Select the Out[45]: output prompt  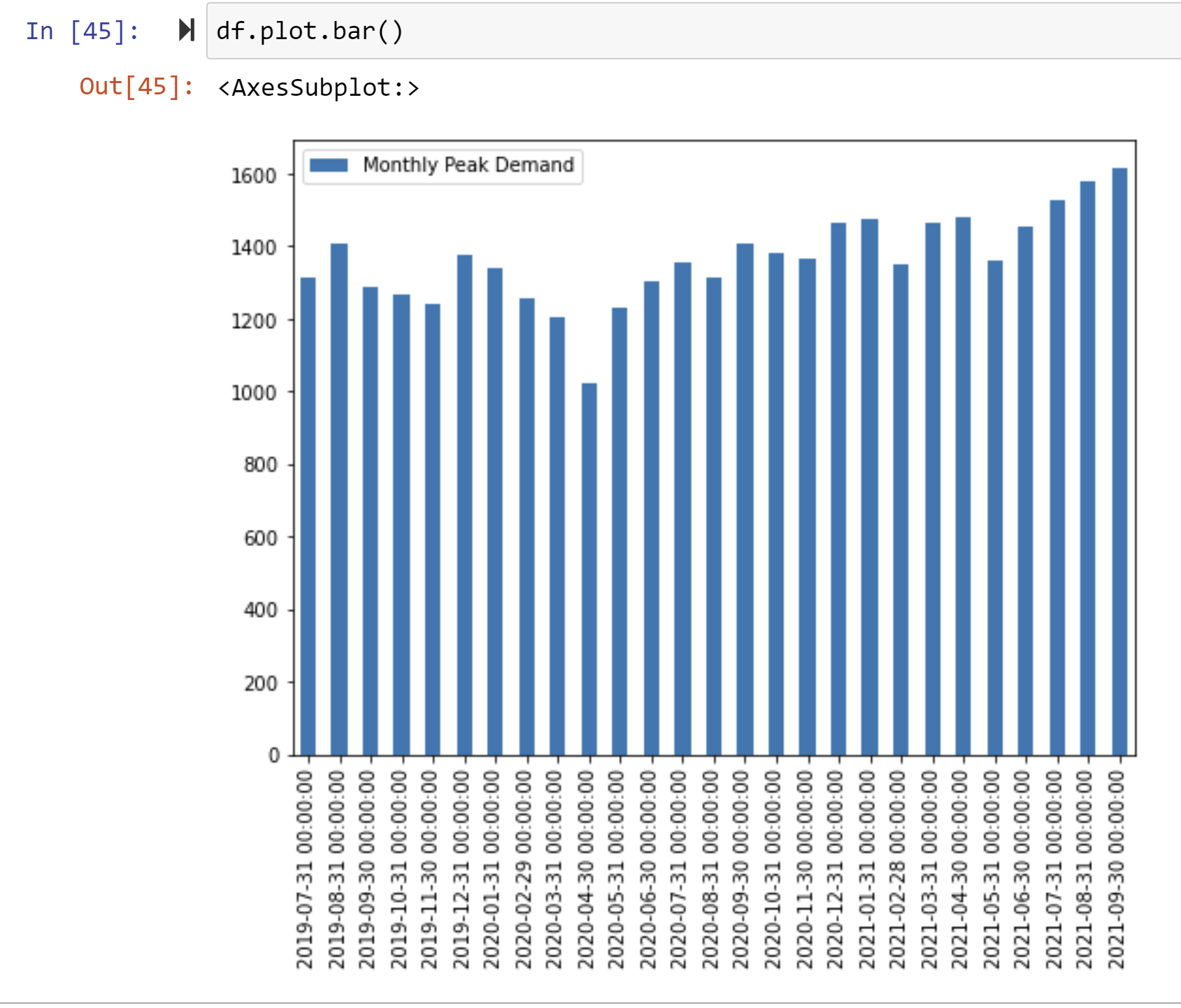136,87
